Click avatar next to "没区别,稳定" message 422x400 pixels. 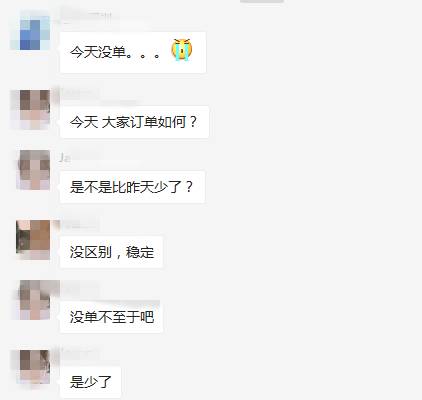coord(33,240)
